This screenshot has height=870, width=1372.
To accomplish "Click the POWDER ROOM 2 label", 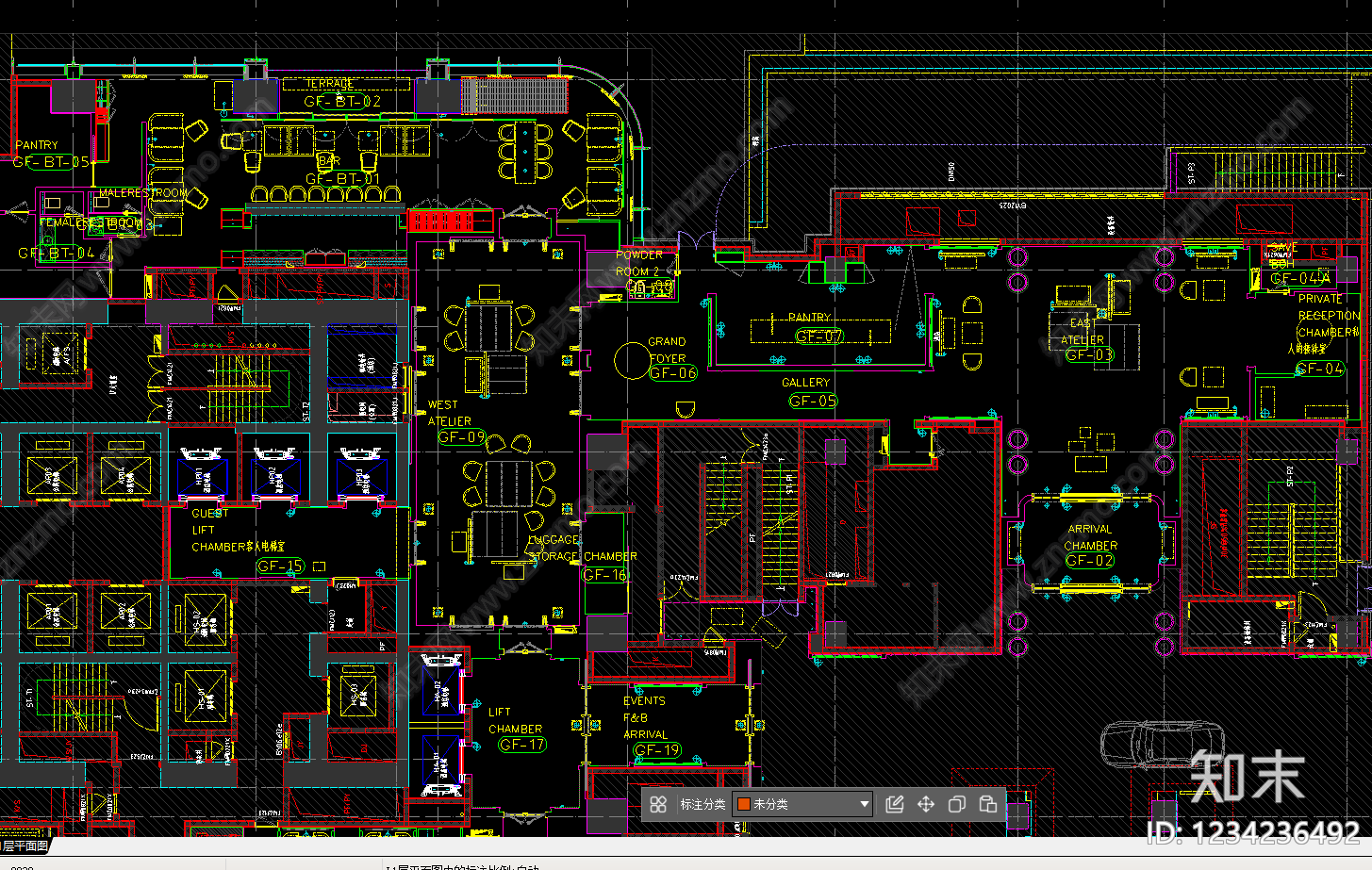I will [x=638, y=263].
